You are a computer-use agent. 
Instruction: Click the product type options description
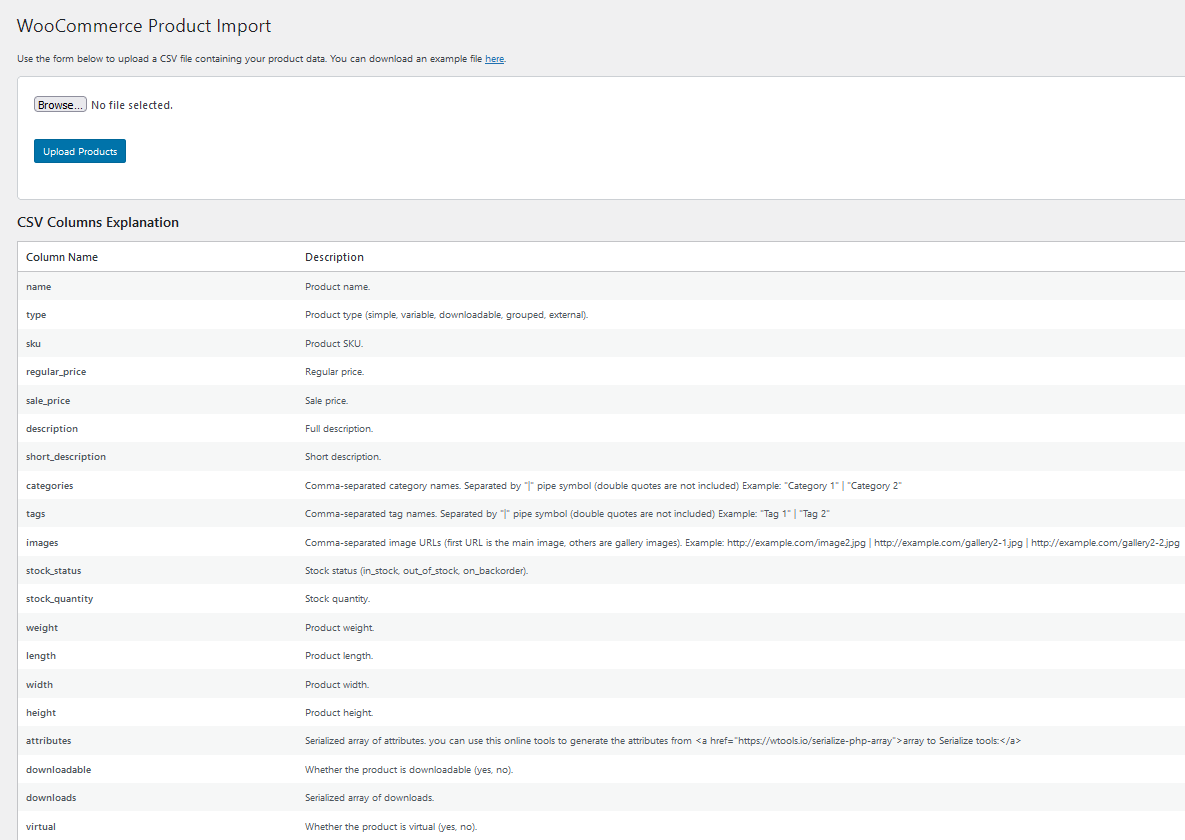(447, 315)
